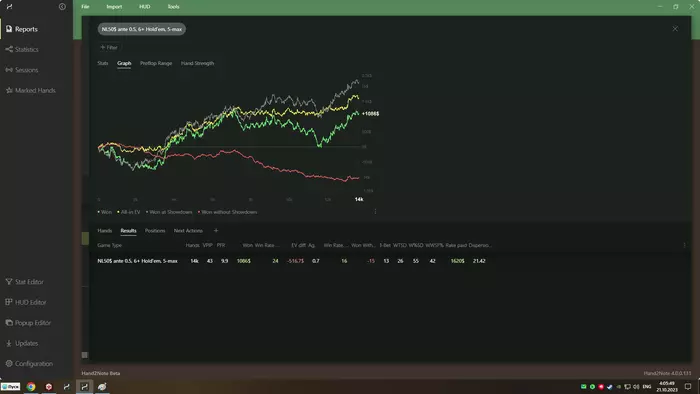The width and height of the screenshot is (700, 394).
Task: Open Google Chrome from taskbar
Action: pos(31,386)
